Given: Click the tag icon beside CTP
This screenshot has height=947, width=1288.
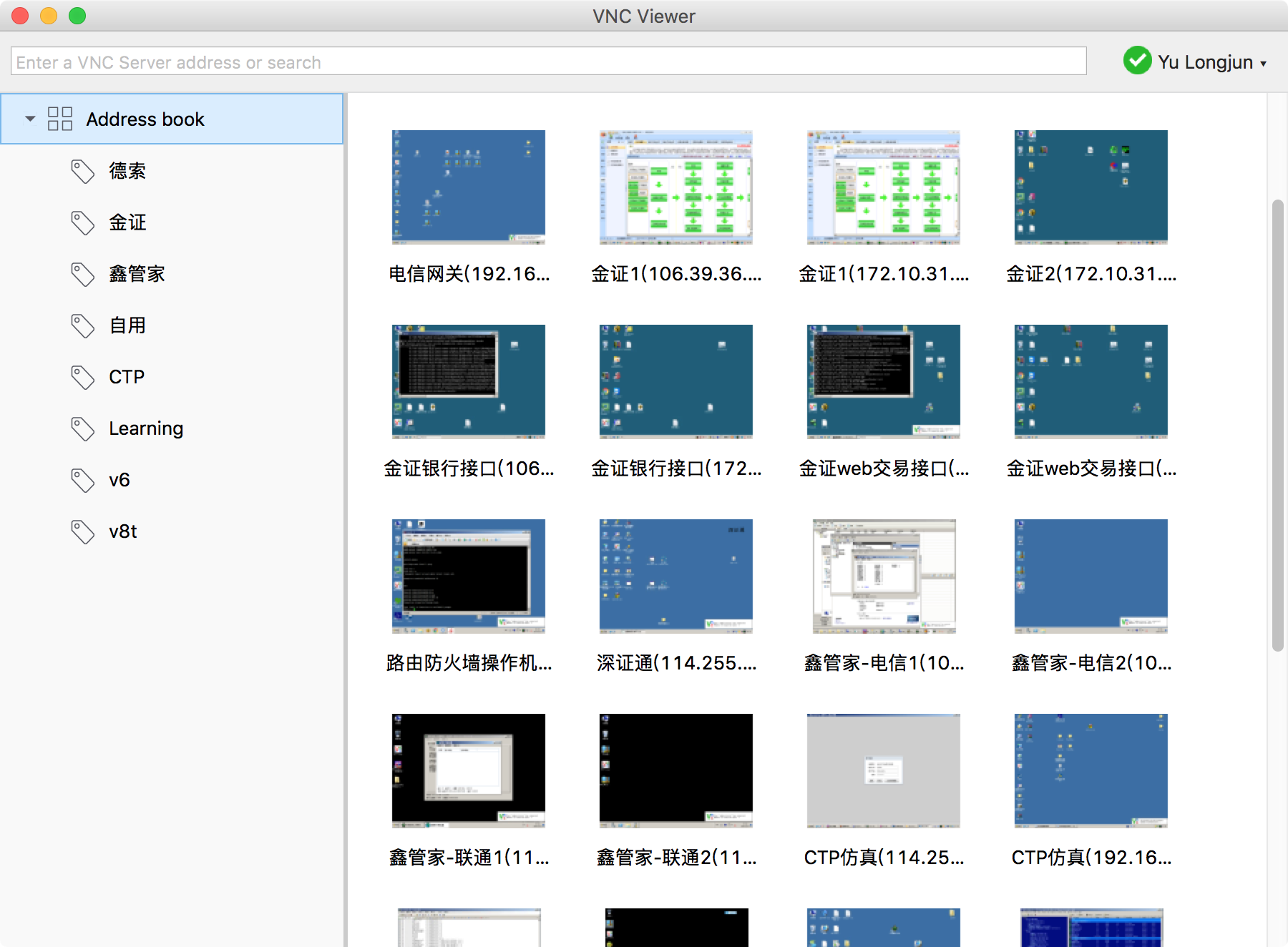Looking at the screenshot, I should (83, 377).
